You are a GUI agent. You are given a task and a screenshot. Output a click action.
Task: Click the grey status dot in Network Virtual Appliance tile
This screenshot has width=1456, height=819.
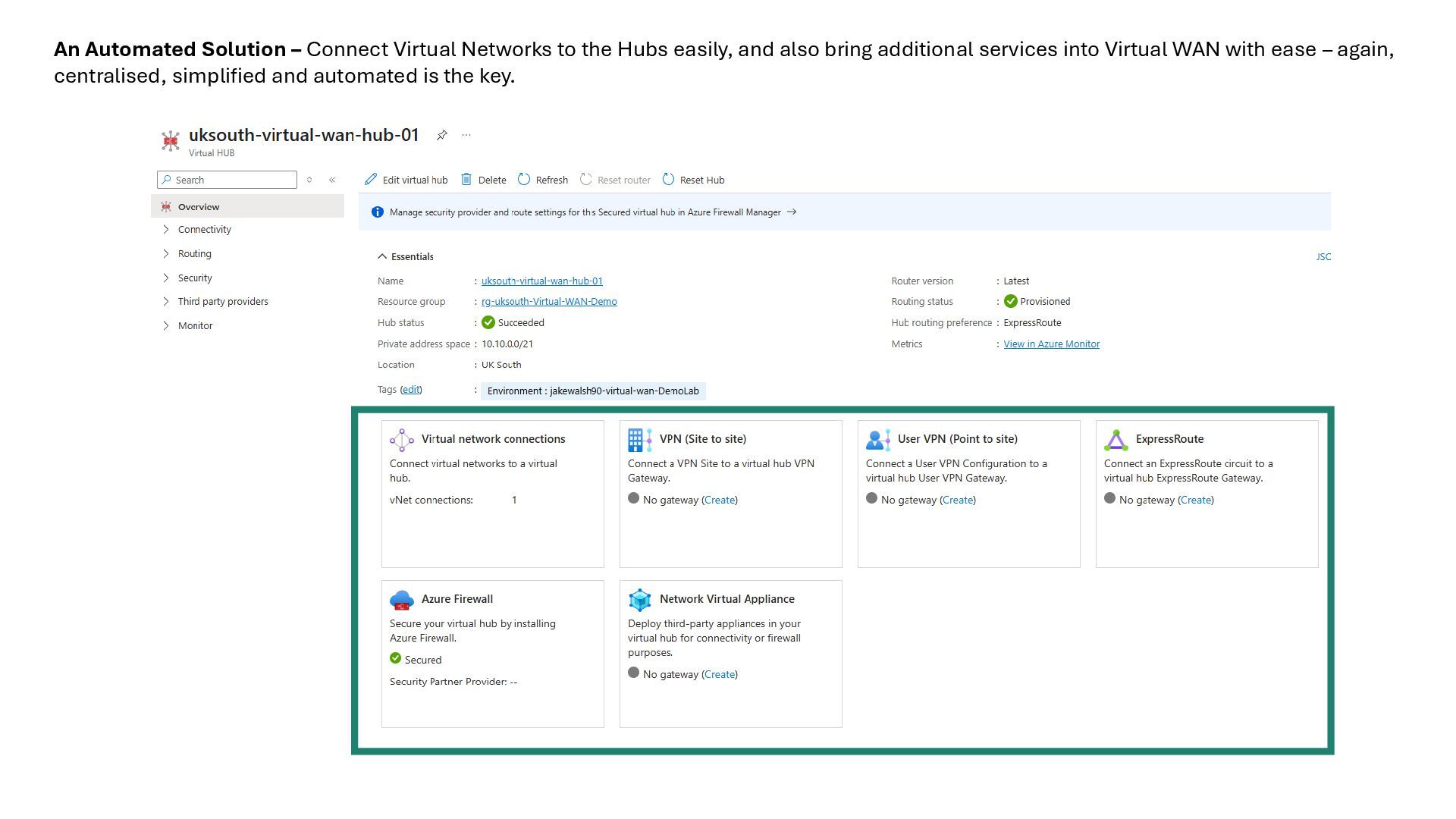634,673
